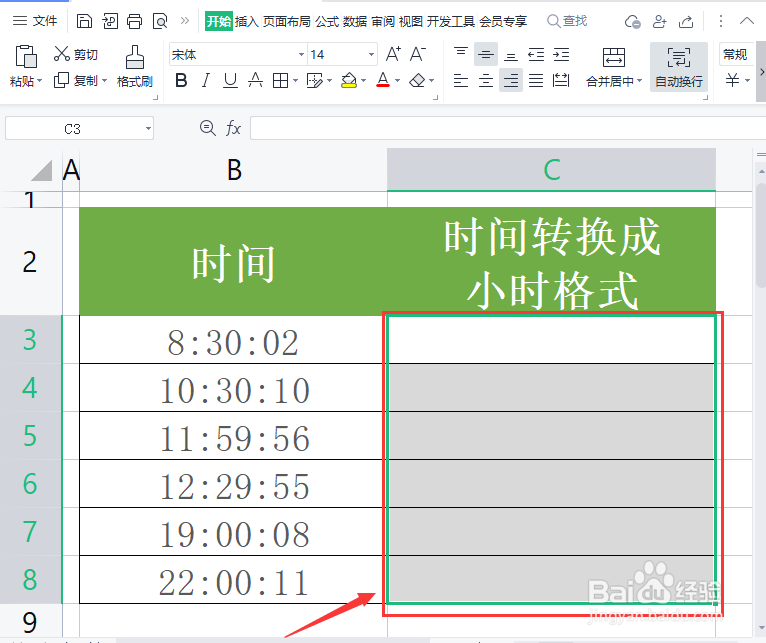
Task: Select column C header
Action: coord(552,170)
